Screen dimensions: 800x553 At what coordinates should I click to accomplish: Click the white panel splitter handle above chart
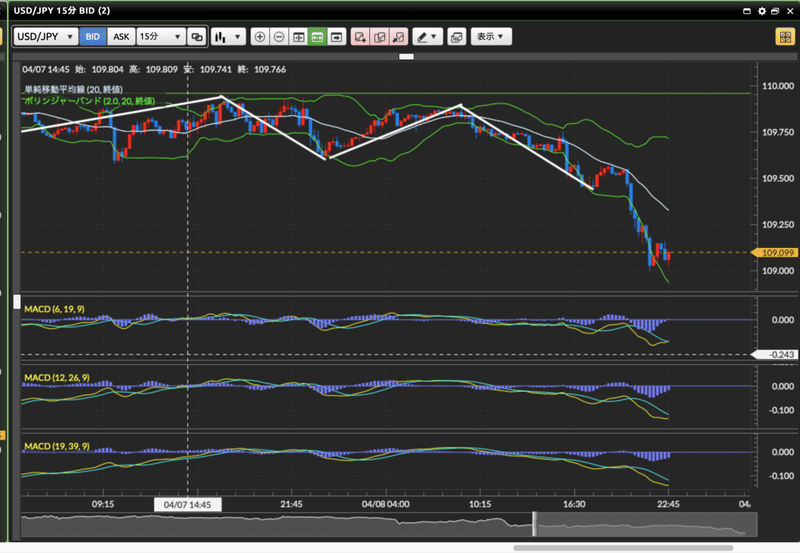(407, 57)
